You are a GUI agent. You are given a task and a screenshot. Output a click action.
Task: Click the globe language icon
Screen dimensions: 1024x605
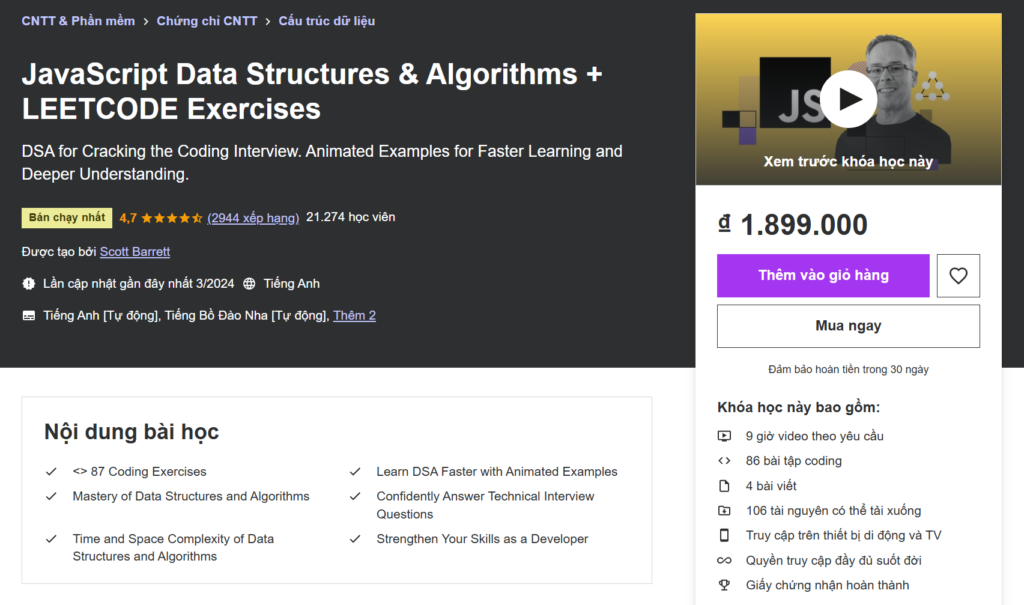tap(249, 284)
